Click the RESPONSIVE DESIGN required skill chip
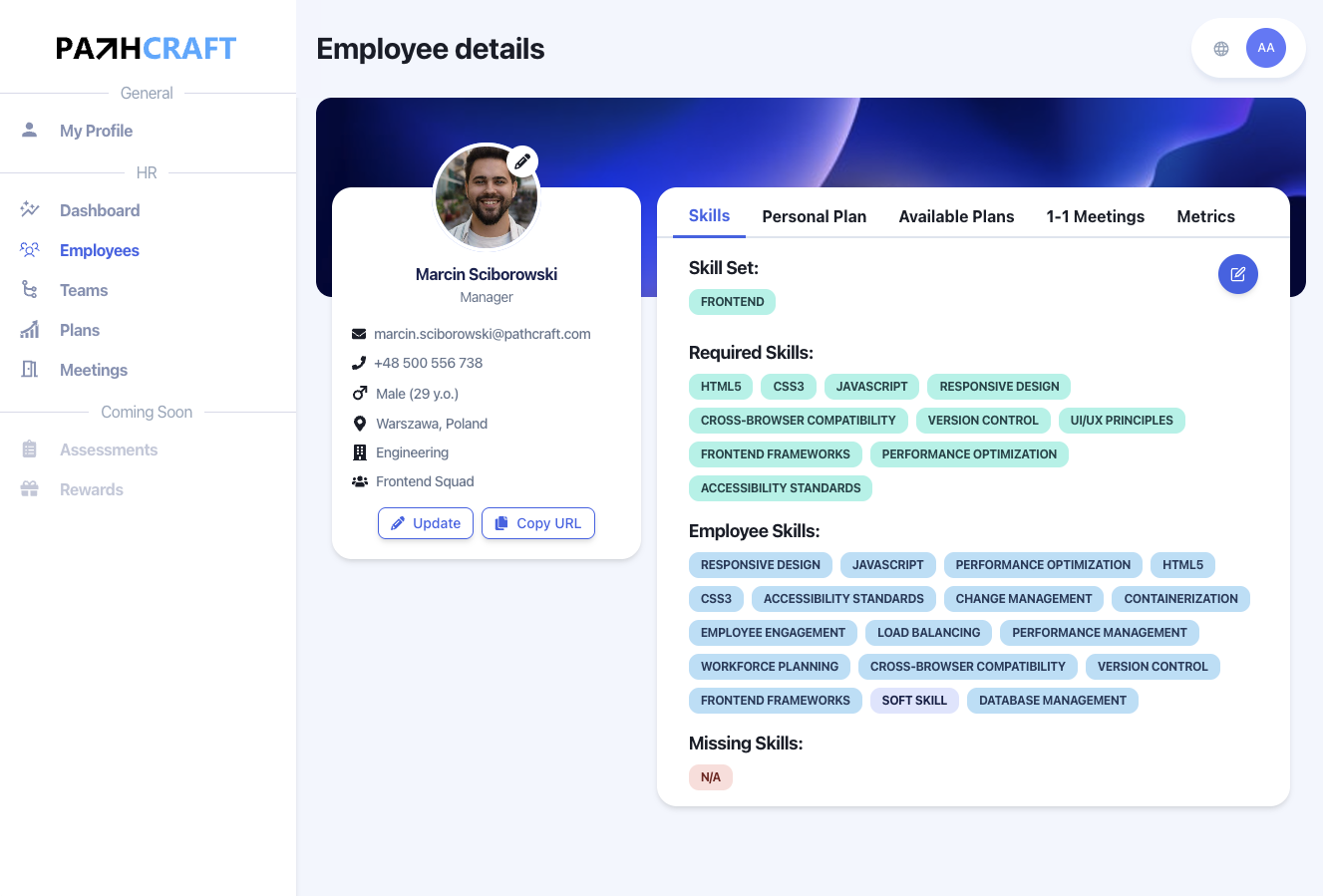This screenshot has height=896, width=1323. click(999, 387)
